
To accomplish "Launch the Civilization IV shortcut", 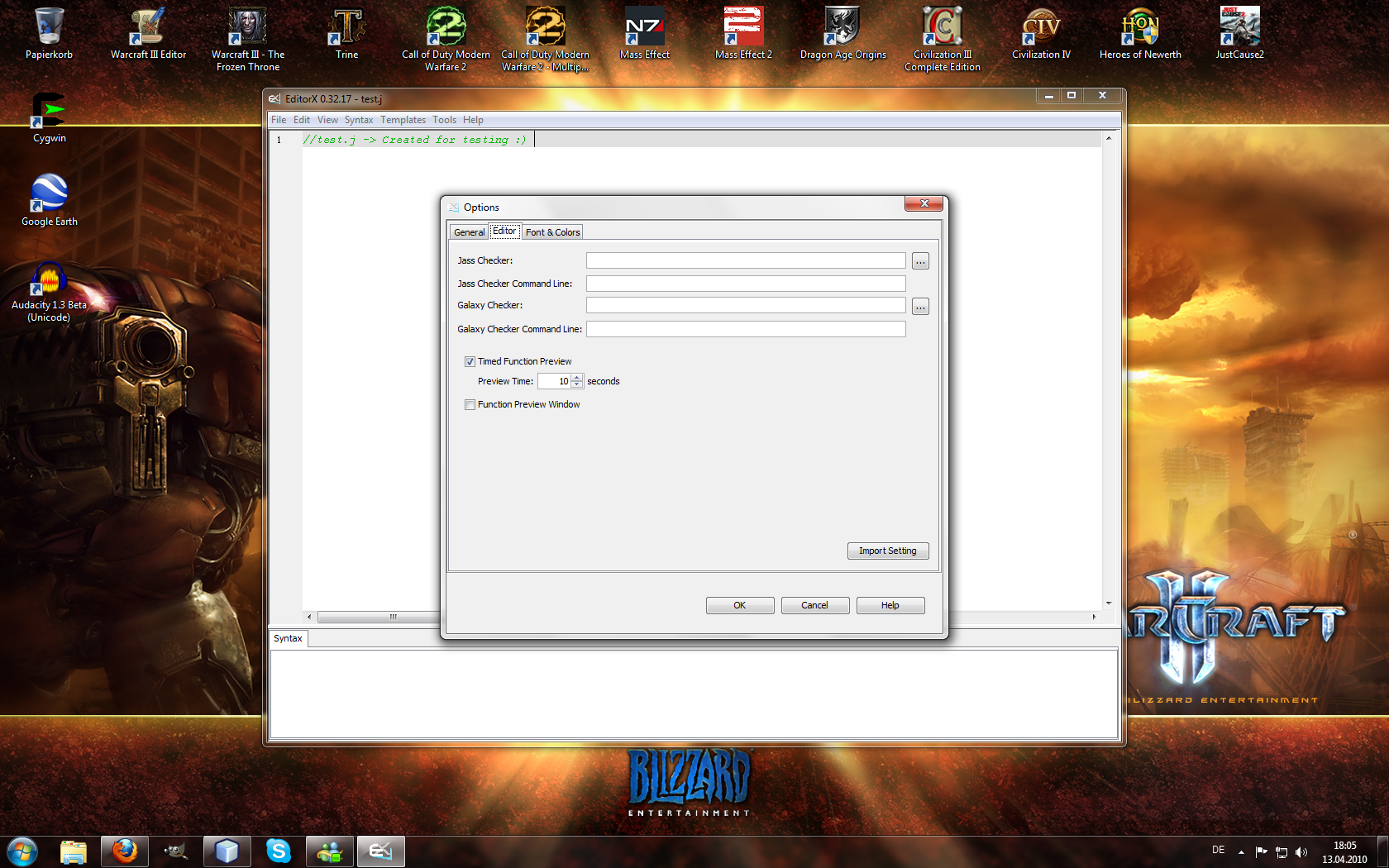I will 1041,33.
